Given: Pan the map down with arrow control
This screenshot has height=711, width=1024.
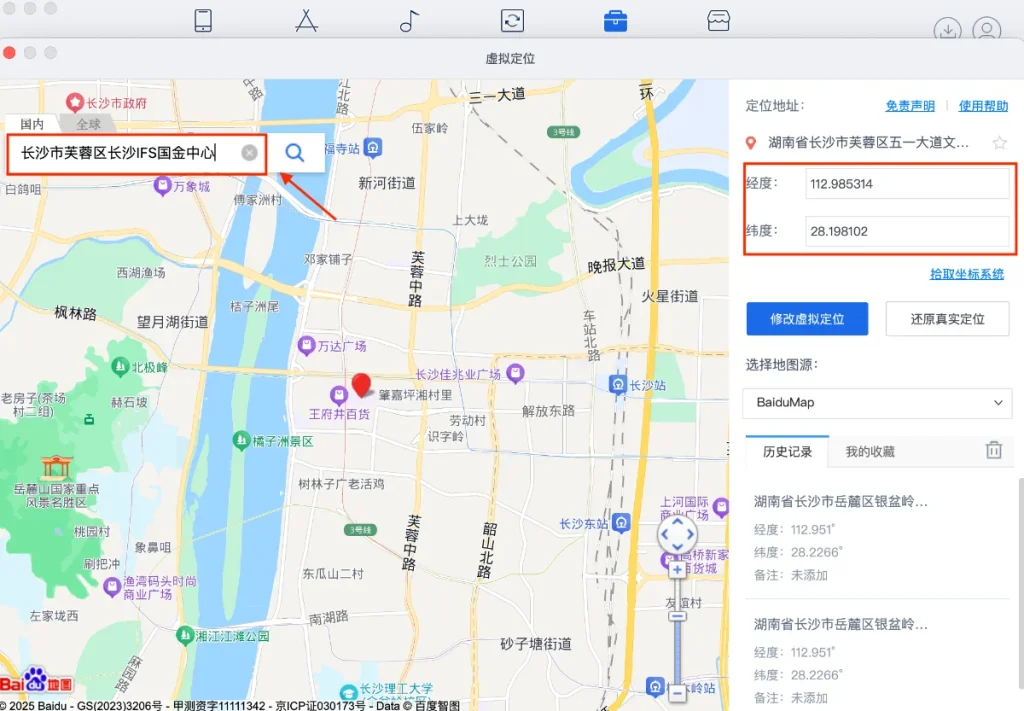Looking at the screenshot, I should 677,547.
